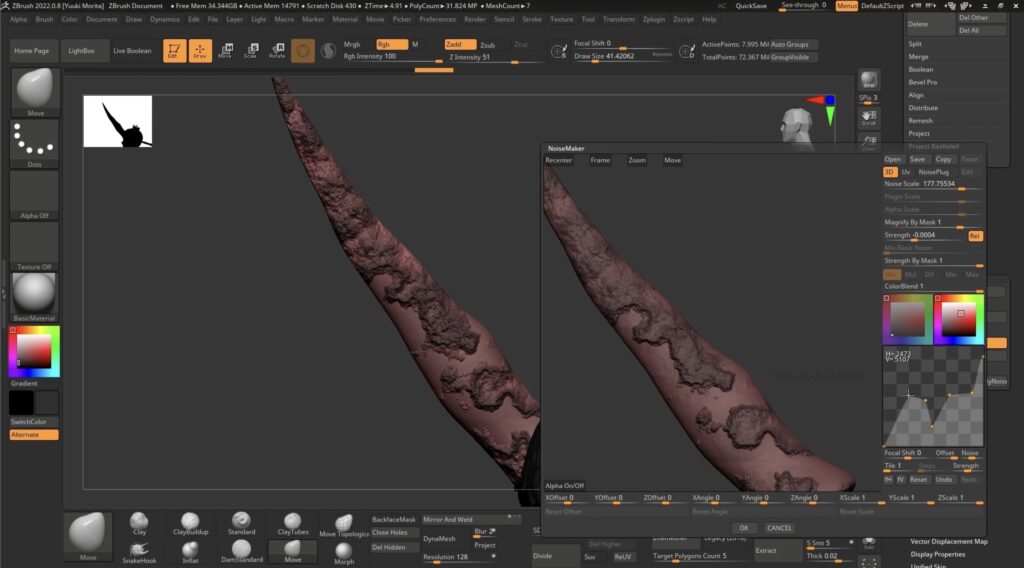Open the Alpha Off selector thumbnail
Viewport: 1024px width, 568px height.
pyautogui.click(x=34, y=194)
